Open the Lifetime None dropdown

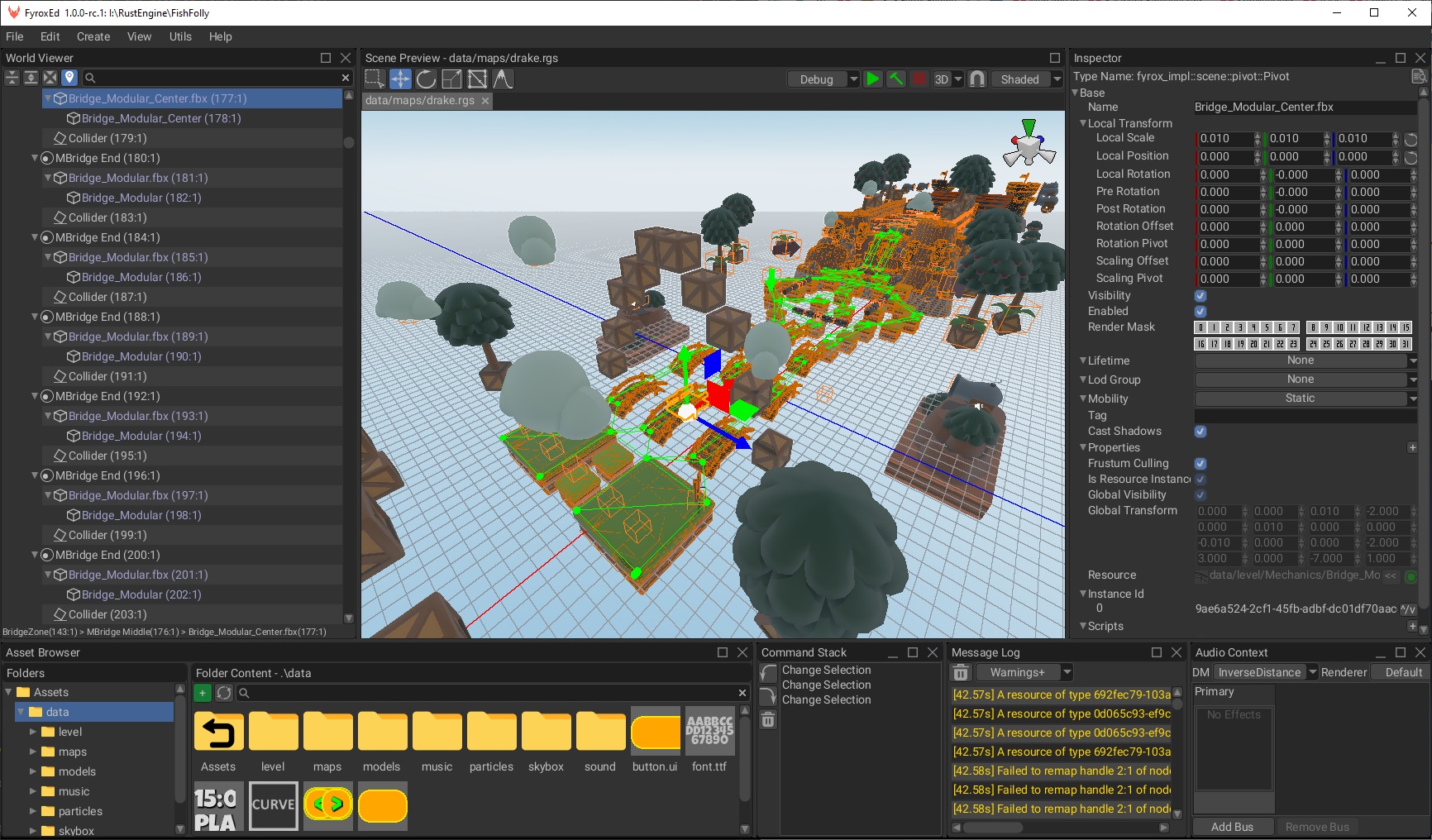1306,360
